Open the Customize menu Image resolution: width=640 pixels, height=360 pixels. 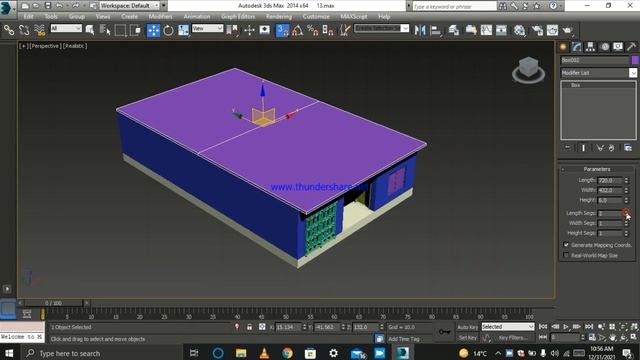tap(316, 16)
